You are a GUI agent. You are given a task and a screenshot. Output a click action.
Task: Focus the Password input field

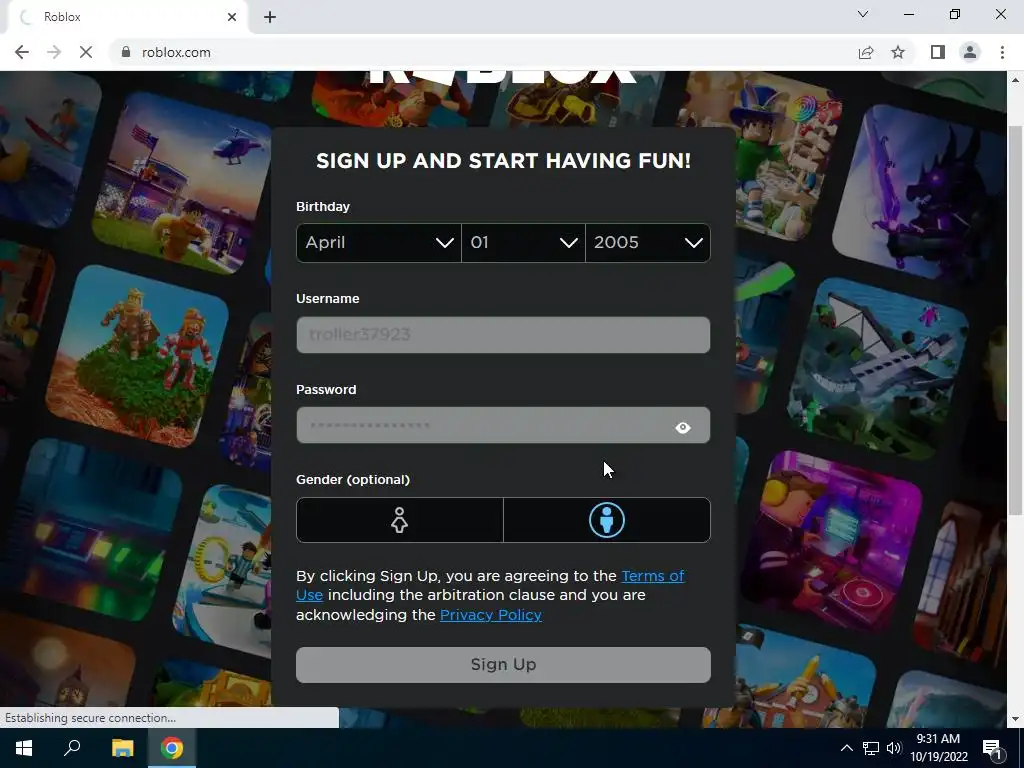503,426
